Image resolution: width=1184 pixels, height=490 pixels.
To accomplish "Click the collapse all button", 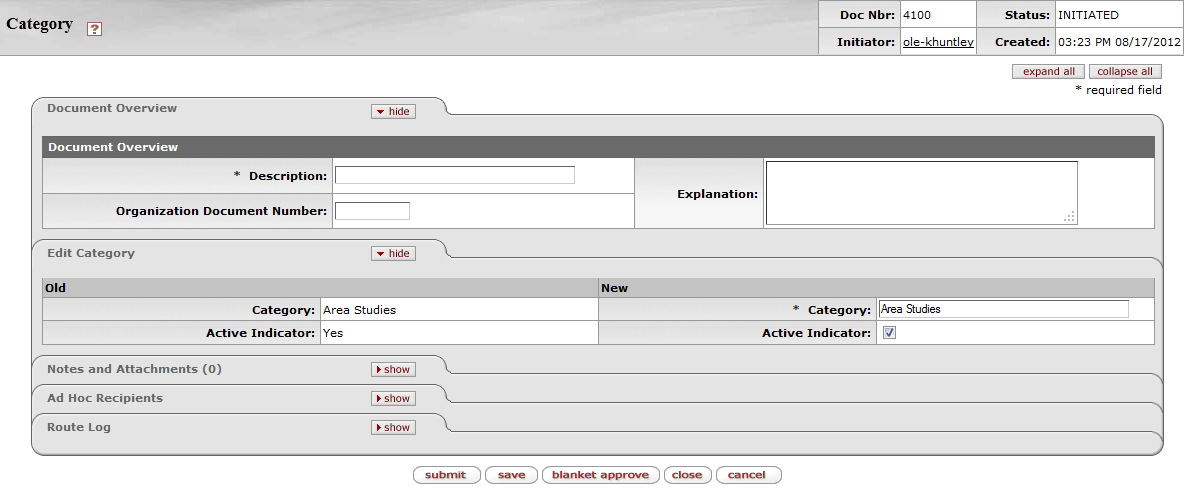I will click(x=1125, y=72).
